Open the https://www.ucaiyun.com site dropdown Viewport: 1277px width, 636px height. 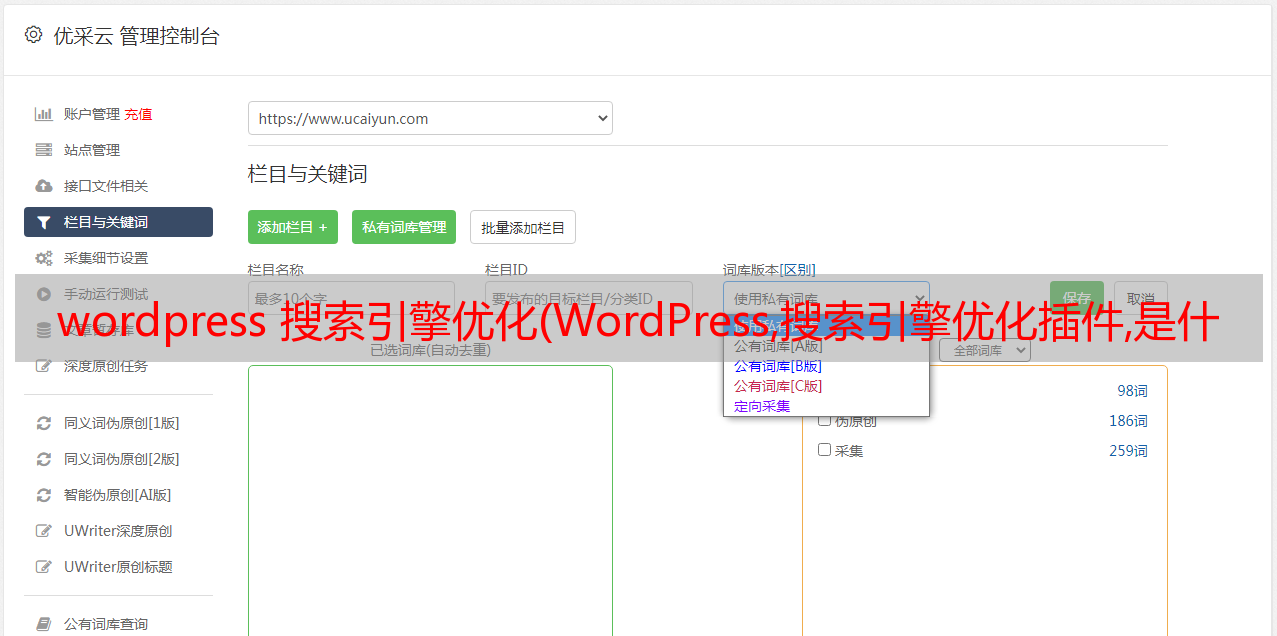point(430,118)
